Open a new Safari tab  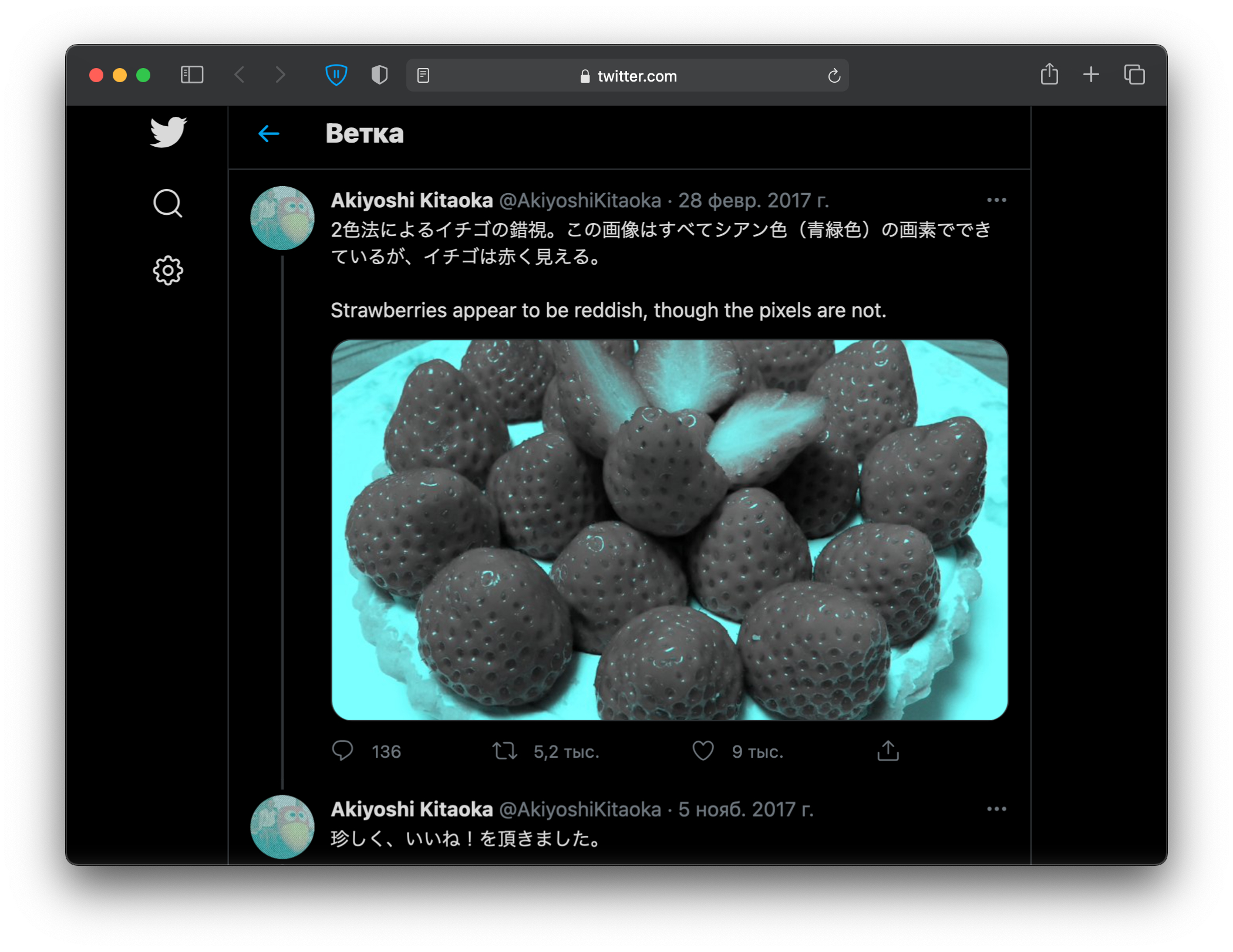pyautogui.click(x=1091, y=75)
